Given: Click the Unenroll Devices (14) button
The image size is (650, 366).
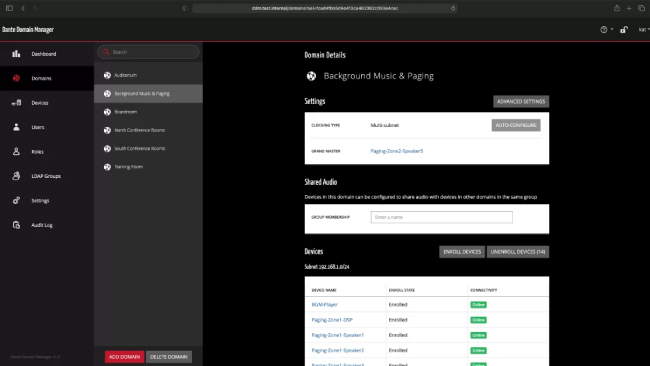Looking at the screenshot, I should pos(518,252).
